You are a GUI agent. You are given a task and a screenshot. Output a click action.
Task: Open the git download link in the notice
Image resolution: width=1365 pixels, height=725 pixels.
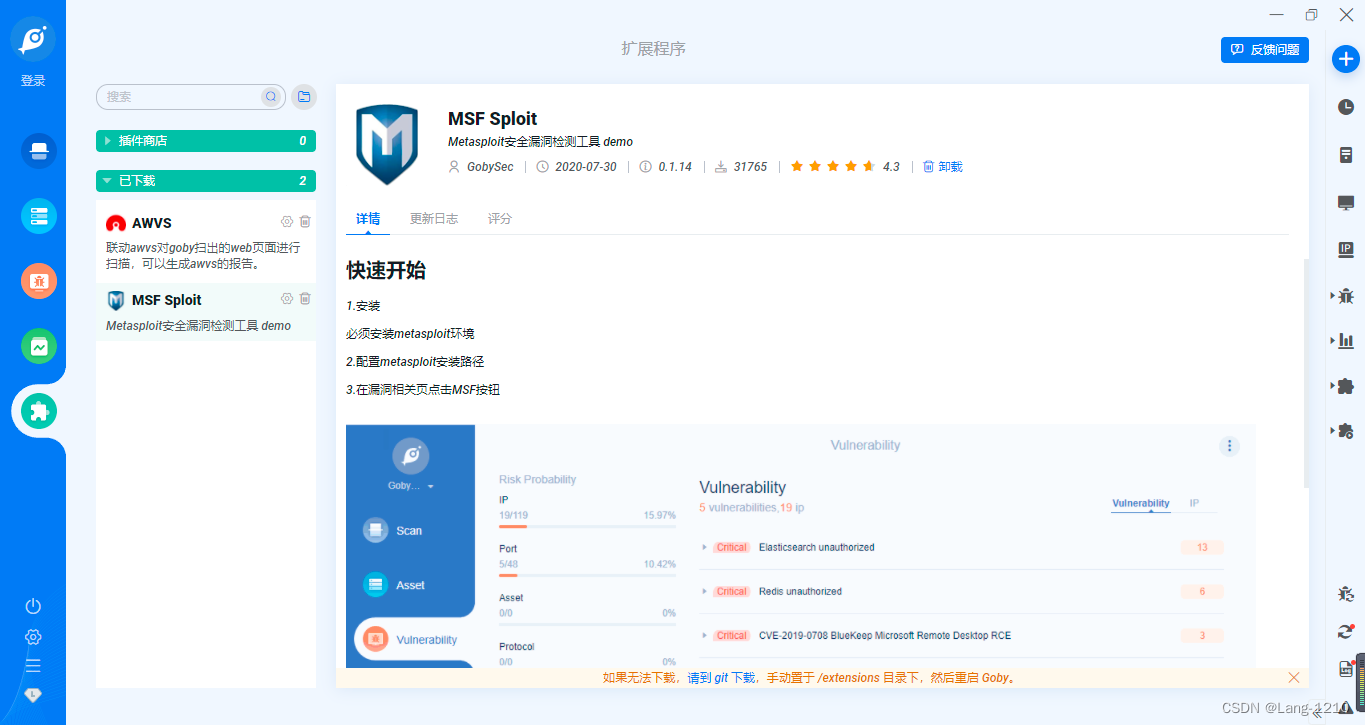pos(720,677)
